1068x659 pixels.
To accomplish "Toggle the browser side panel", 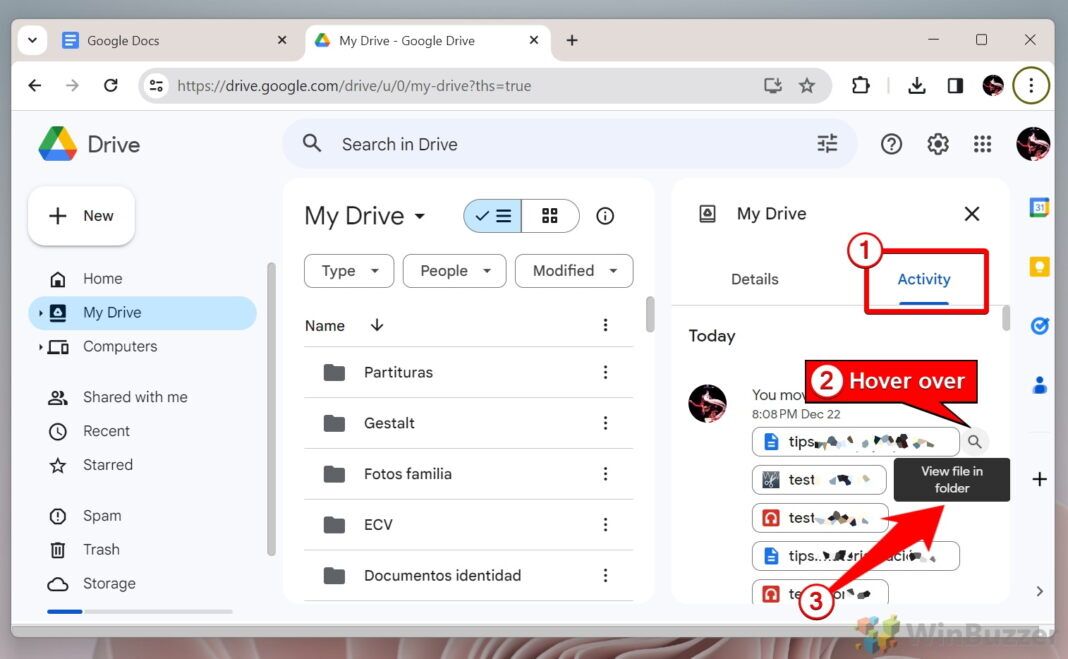I will click(x=955, y=86).
